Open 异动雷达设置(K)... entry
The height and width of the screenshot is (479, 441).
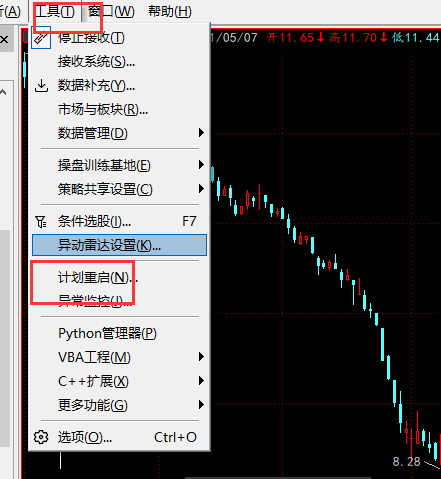pos(119,245)
